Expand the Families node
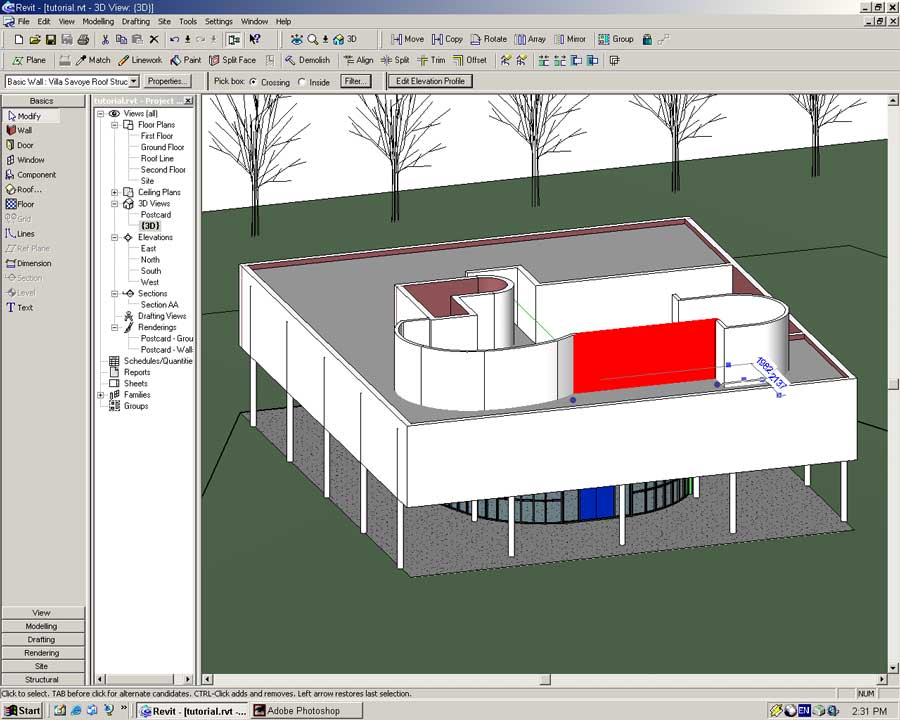Viewport: 900px width, 720px height. pyautogui.click(x=100, y=395)
